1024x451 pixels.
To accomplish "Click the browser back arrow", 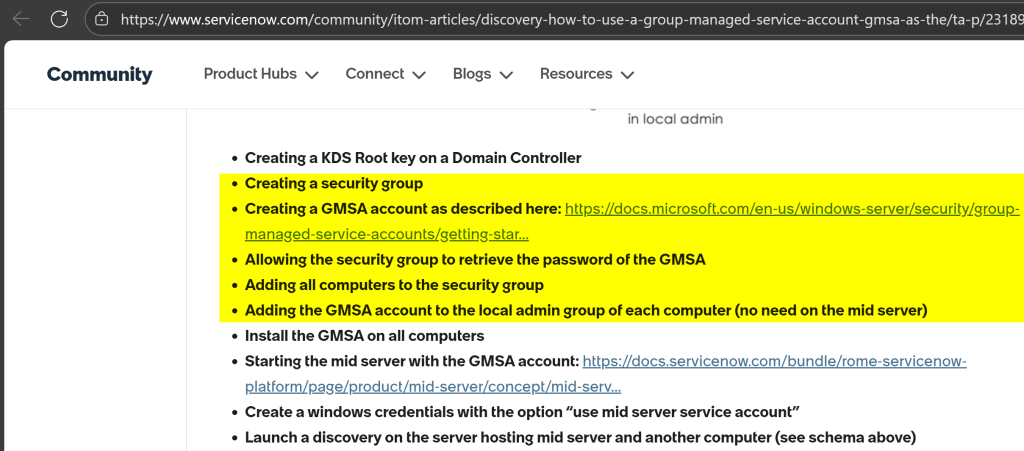I will click(x=21, y=18).
